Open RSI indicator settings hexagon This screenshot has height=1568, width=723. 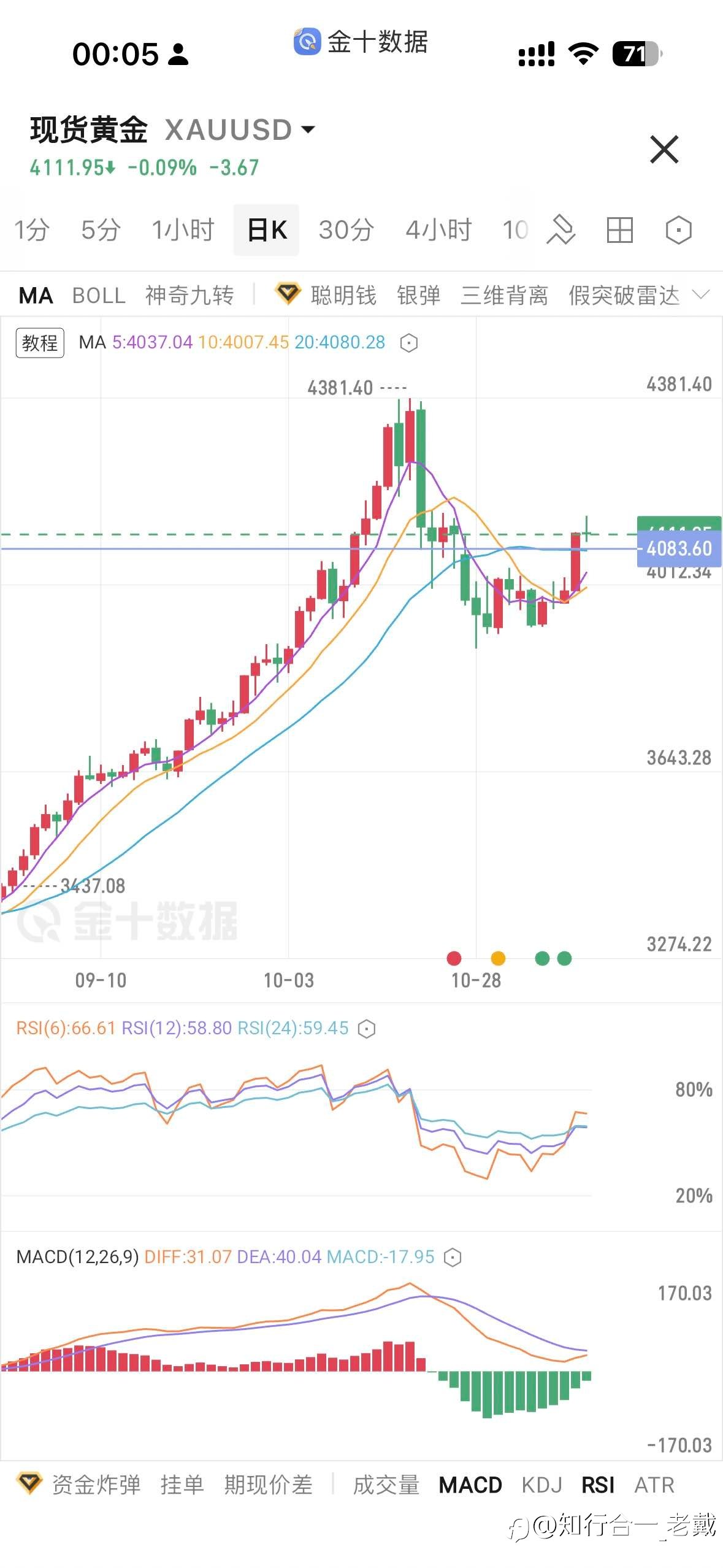tap(366, 1029)
